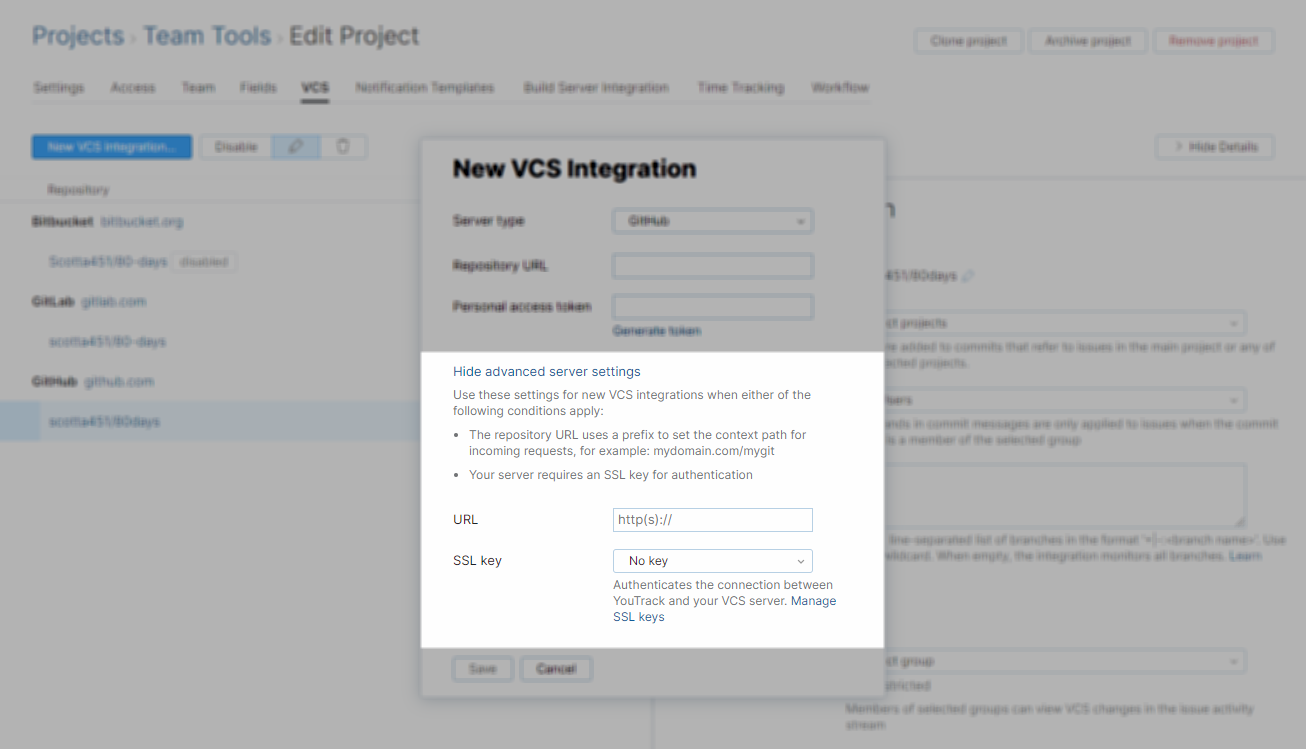Open the SSL key dropdown set to No key
This screenshot has width=1306, height=749.
712,560
